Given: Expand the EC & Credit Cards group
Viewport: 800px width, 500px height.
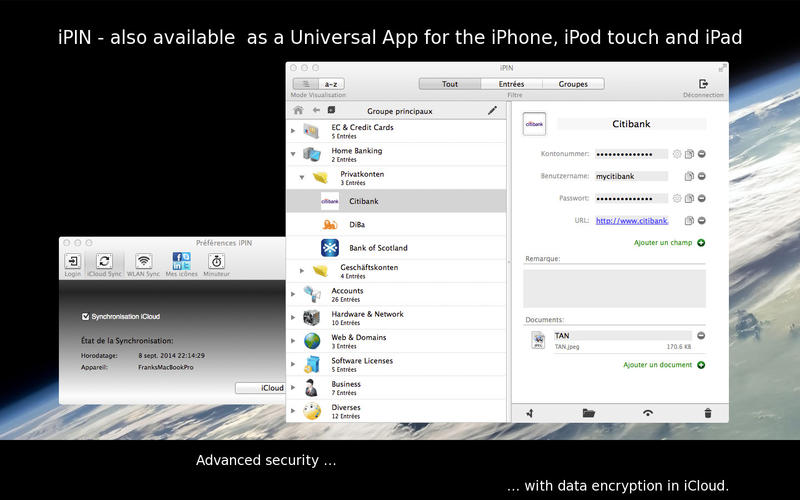Looking at the screenshot, I should coord(293,131).
